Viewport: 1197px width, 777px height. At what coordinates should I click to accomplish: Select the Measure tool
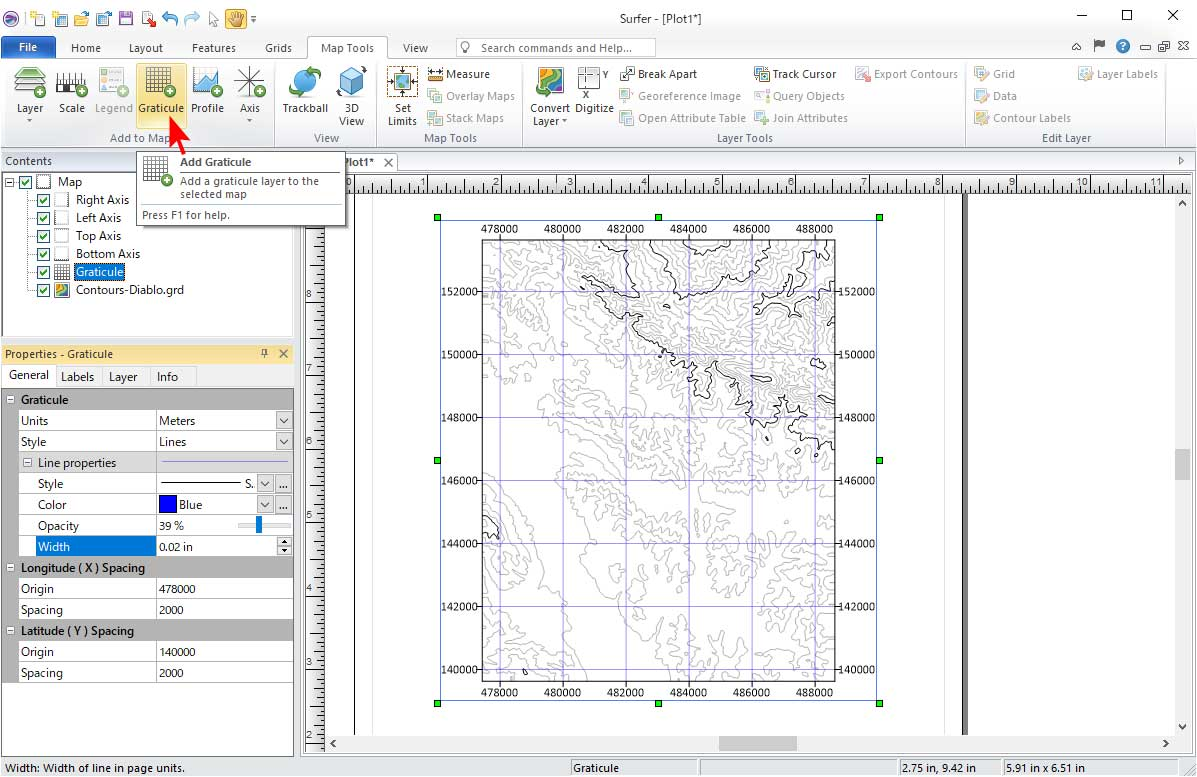[459, 74]
